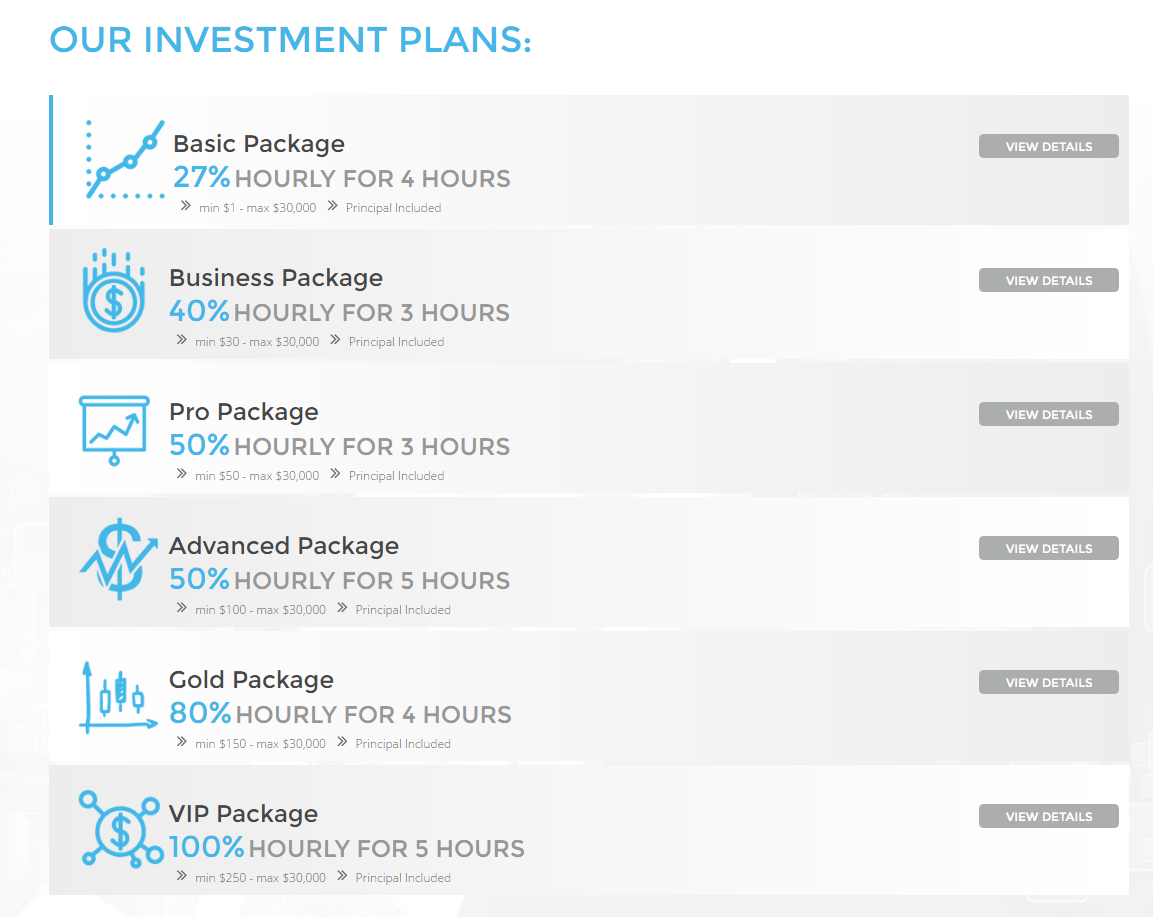This screenshot has height=917, width=1153.
Task: Click the VIP Package title
Action: [x=243, y=814]
